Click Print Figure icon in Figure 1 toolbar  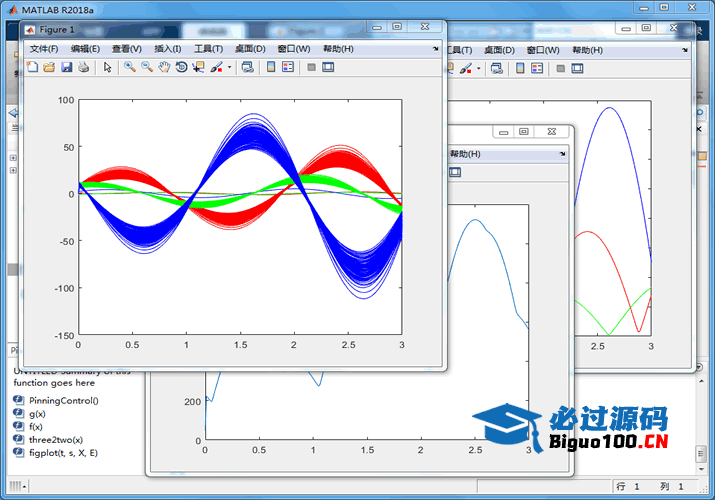83,67
